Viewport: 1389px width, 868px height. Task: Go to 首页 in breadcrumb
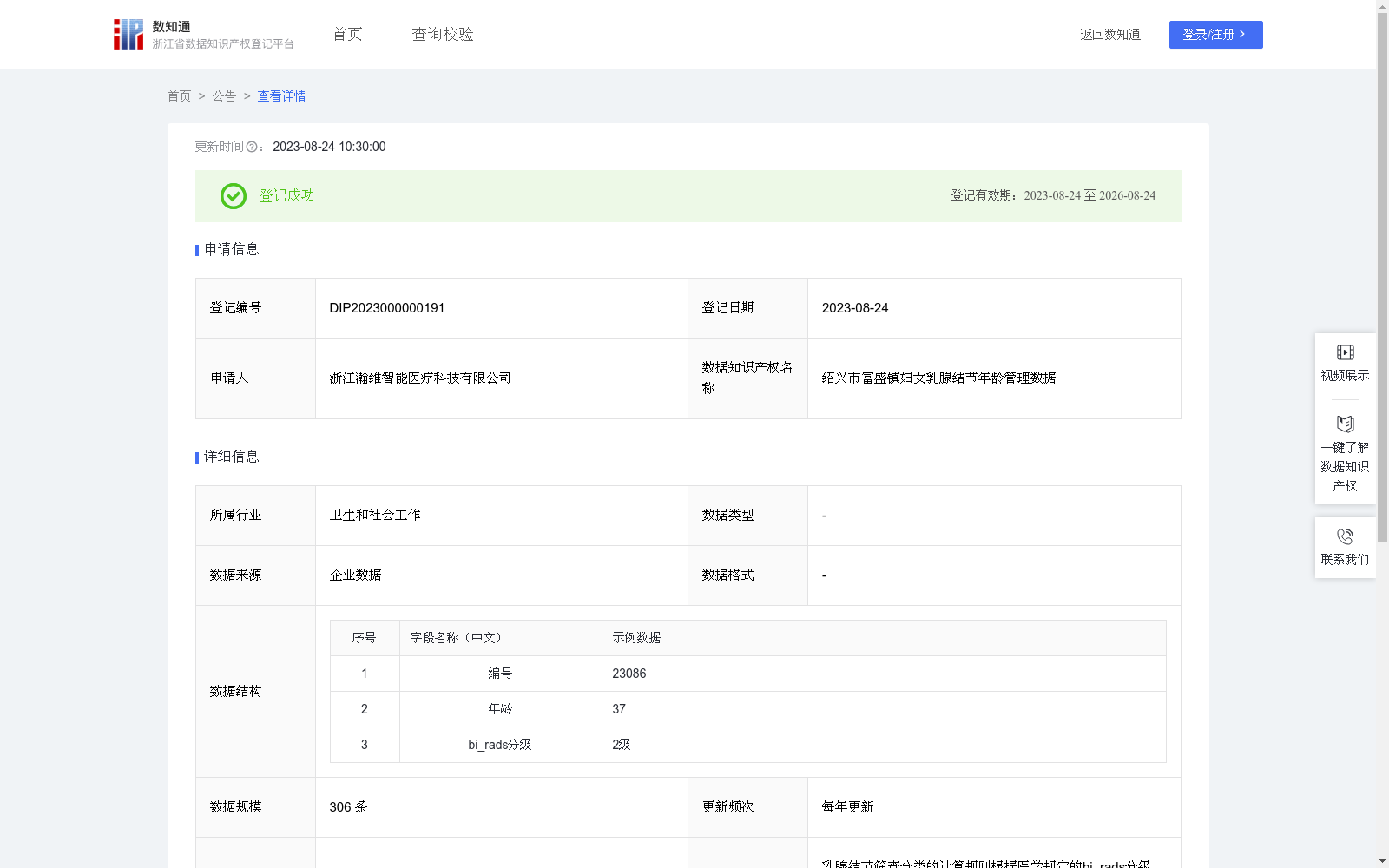pyautogui.click(x=179, y=96)
